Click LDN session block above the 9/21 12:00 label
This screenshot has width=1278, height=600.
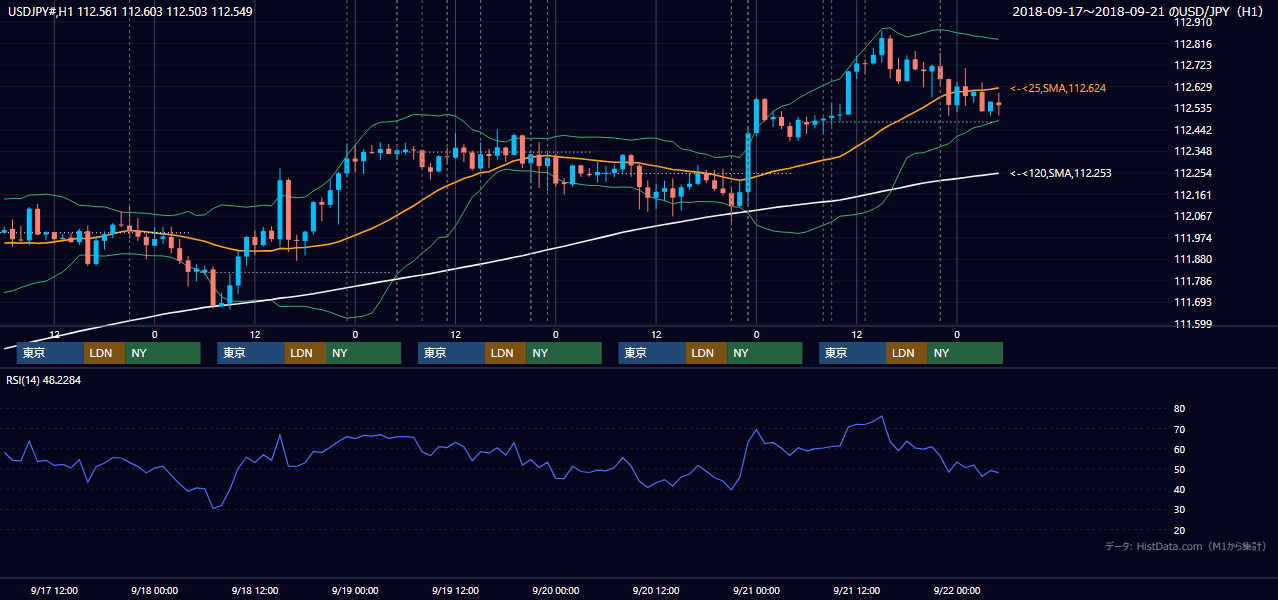tap(907, 353)
